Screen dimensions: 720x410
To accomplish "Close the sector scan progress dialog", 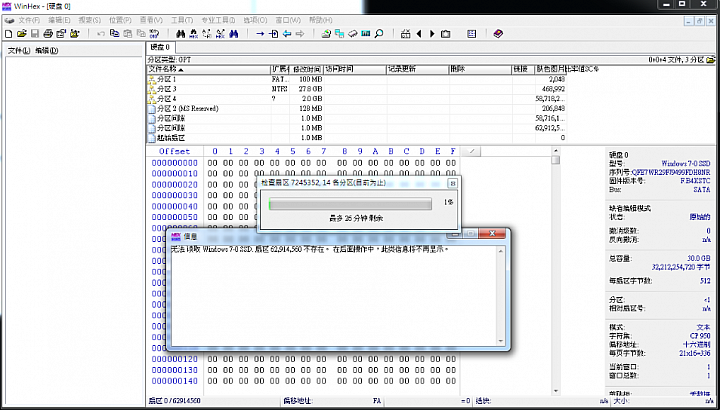I will click(x=453, y=184).
